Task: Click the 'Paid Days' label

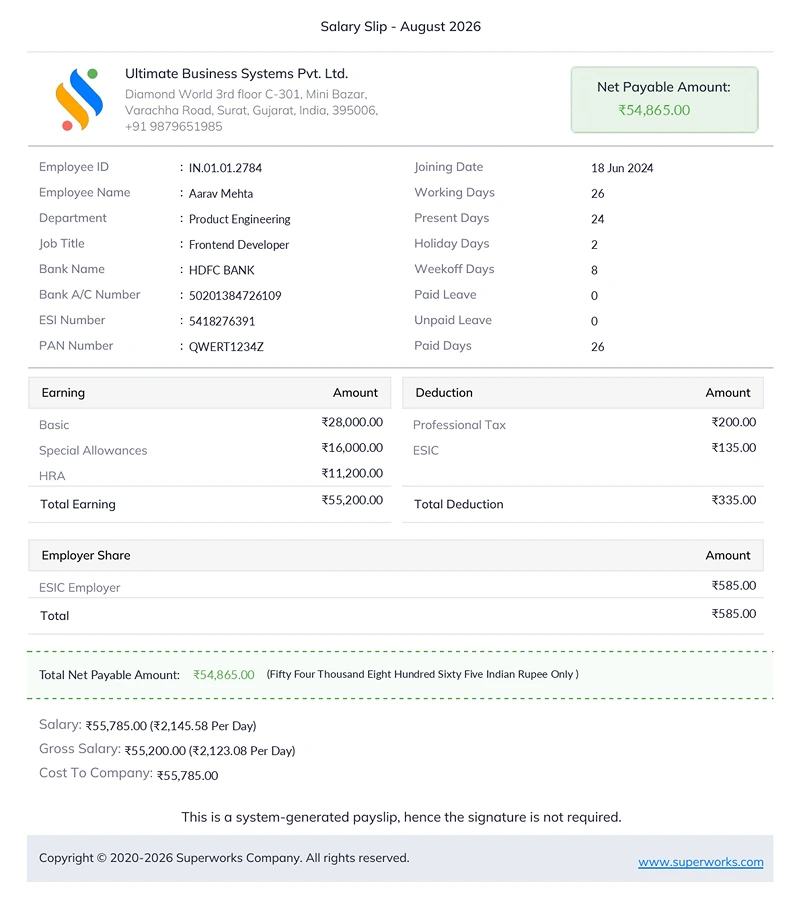Action: pyautogui.click(x=443, y=346)
